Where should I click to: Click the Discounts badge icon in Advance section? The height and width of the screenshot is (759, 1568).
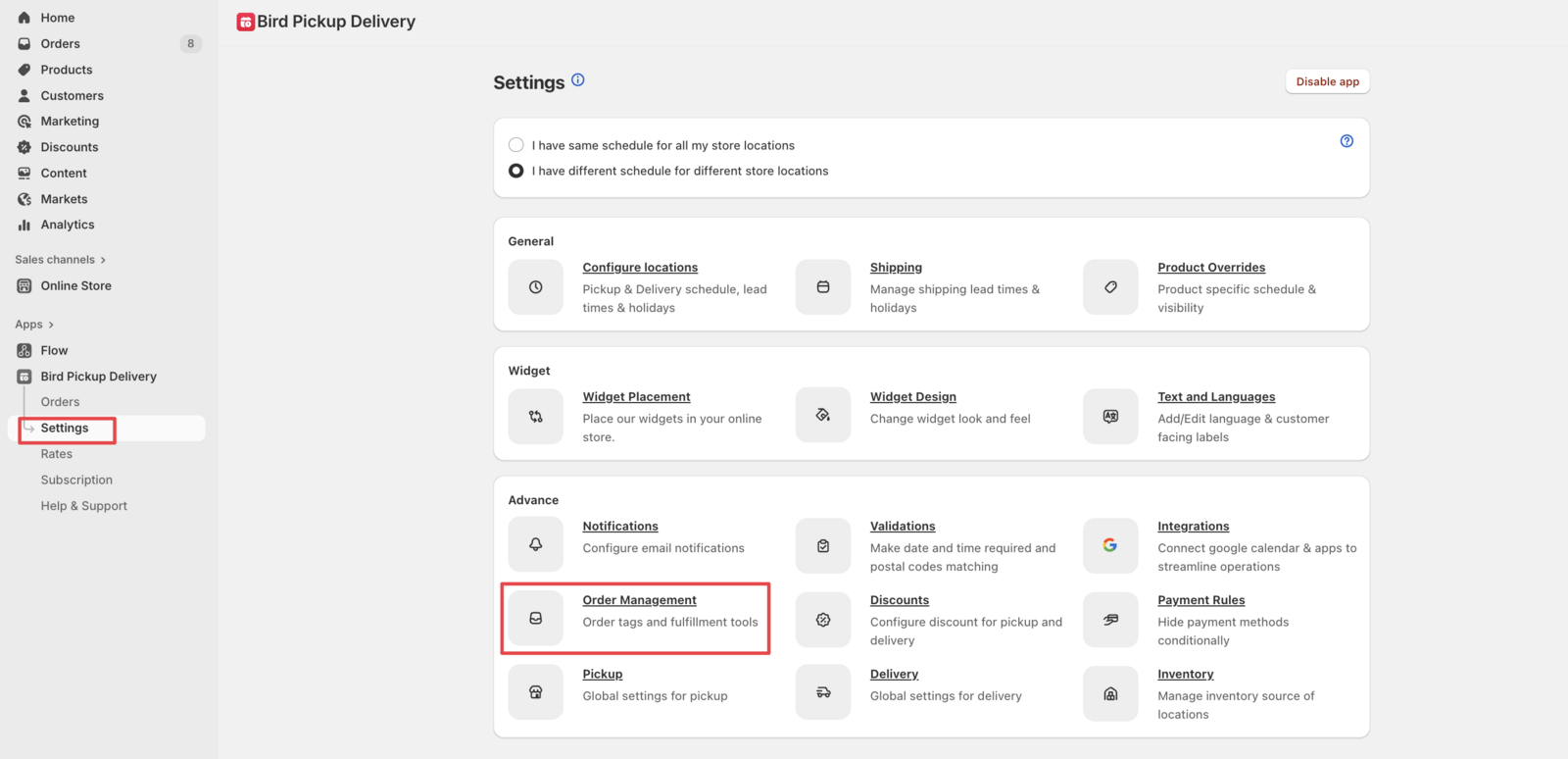823,620
